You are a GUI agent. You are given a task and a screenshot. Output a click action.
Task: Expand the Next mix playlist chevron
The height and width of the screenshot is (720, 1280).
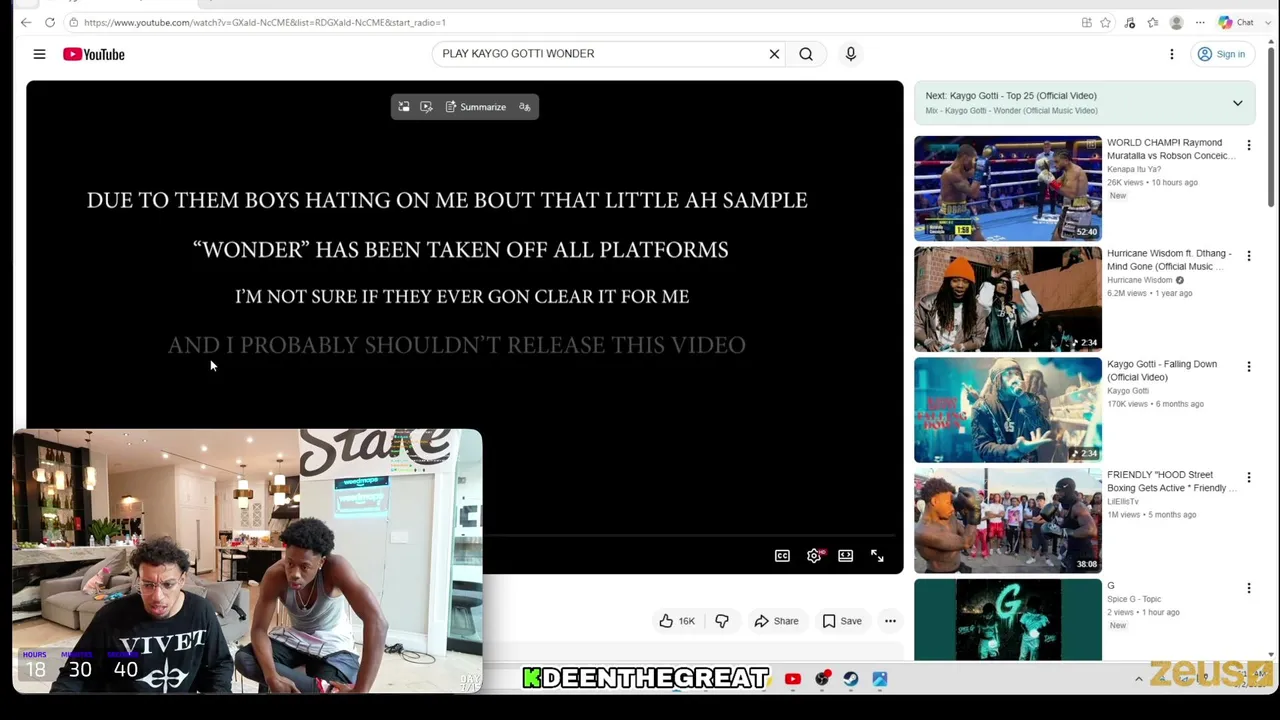click(1237, 103)
